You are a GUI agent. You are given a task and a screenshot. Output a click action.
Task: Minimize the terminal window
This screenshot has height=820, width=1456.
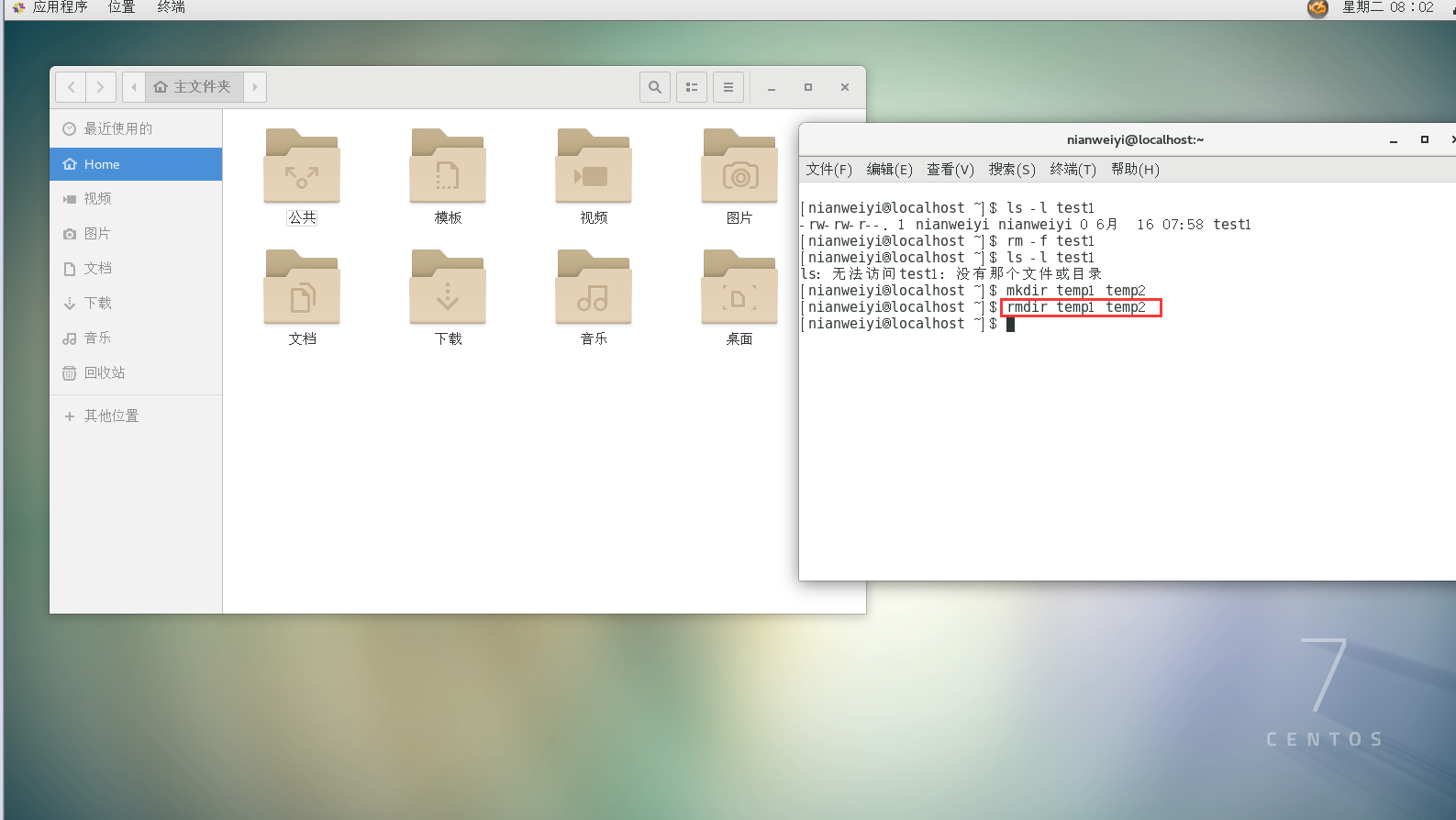[1394, 140]
